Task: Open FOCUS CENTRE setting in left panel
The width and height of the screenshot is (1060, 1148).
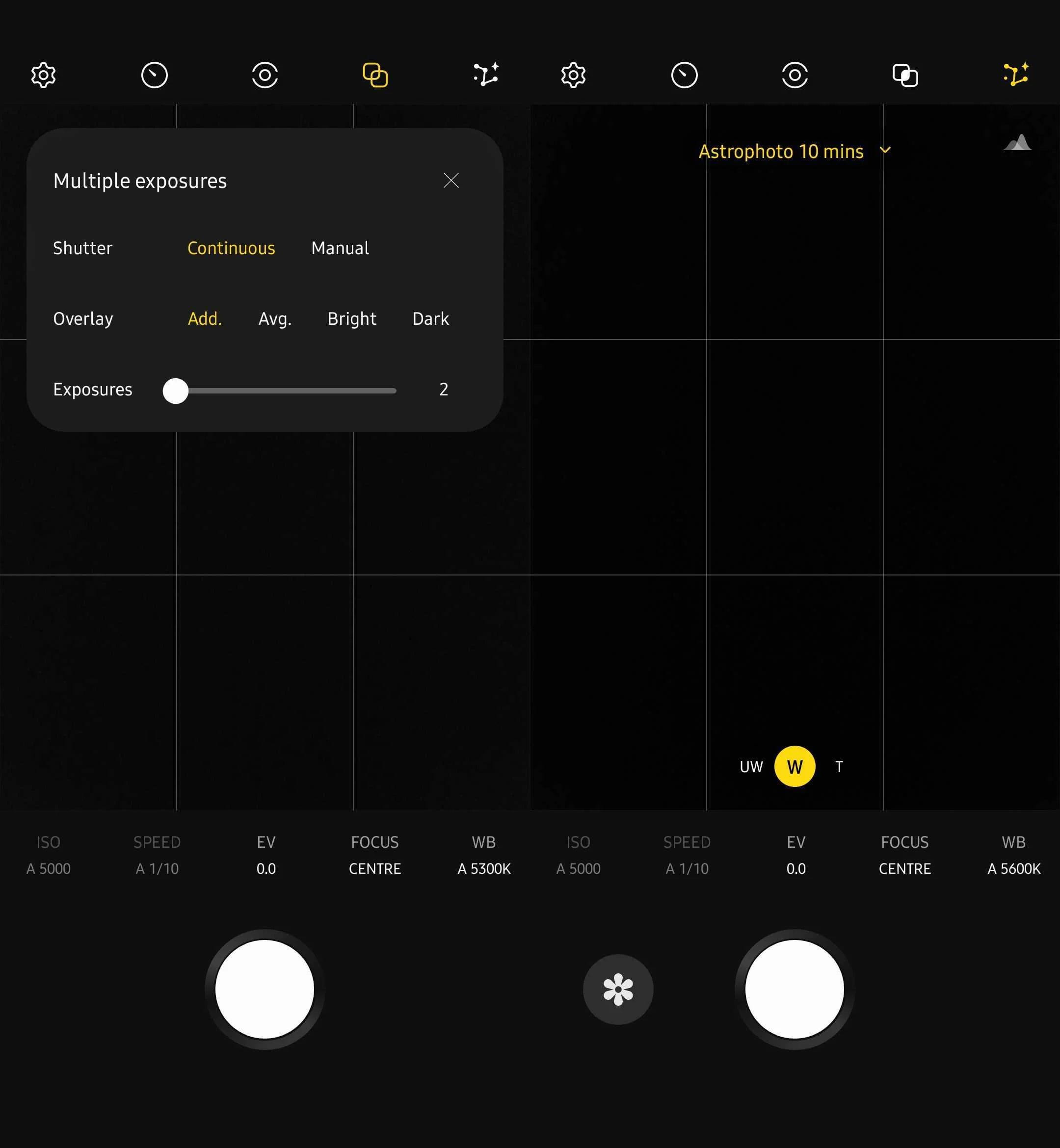Action: (x=374, y=855)
